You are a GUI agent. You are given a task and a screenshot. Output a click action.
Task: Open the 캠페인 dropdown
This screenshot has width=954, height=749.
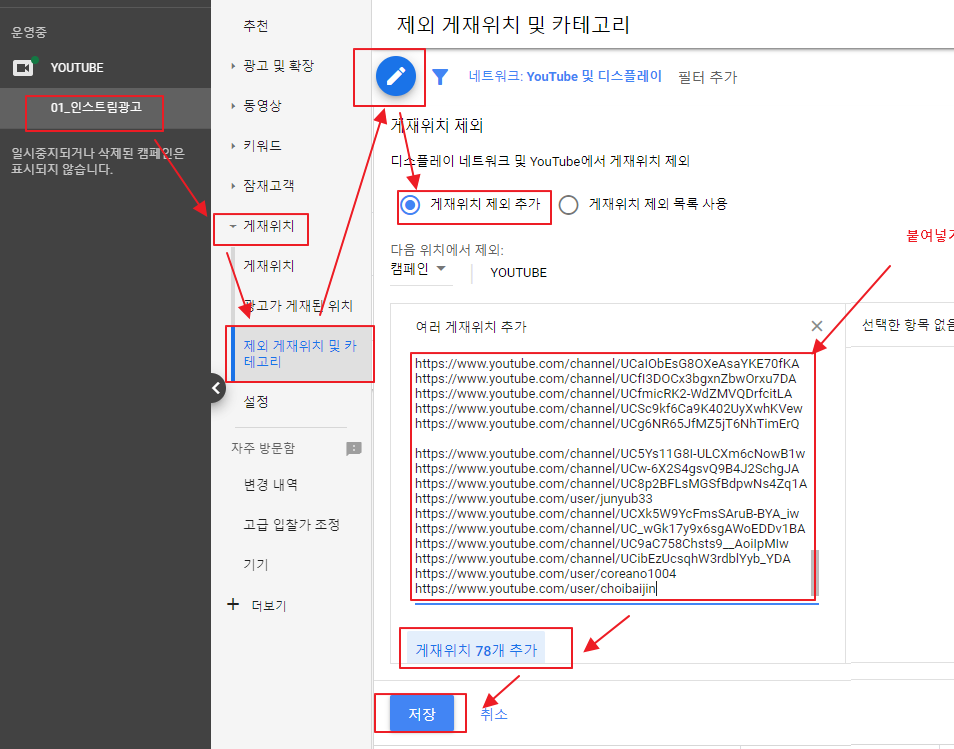pyautogui.click(x=419, y=269)
